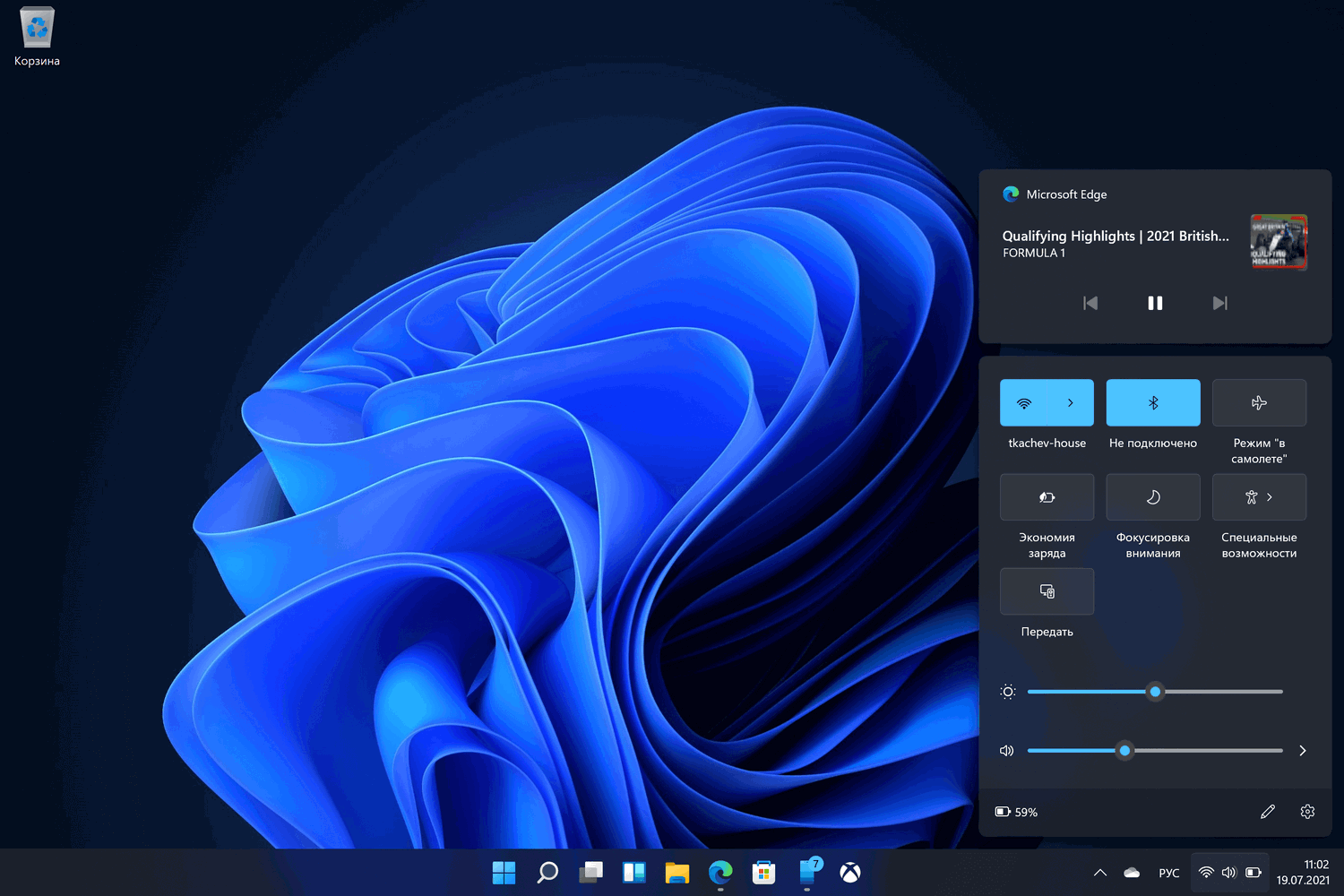This screenshot has width=1344, height=896.
Task: Toggle Bluetooth quick setting
Action: pyautogui.click(x=1153, y=403)
